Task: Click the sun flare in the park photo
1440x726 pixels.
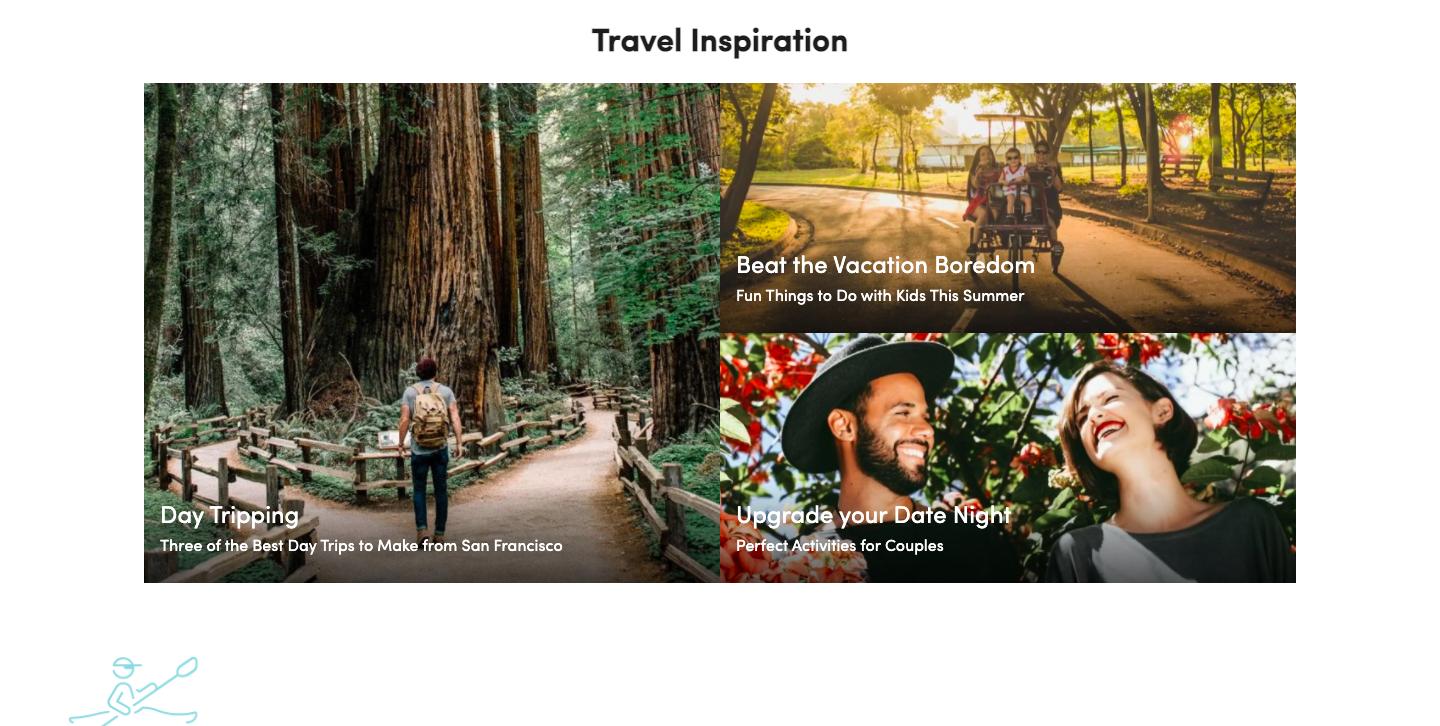Action: 1182,135
